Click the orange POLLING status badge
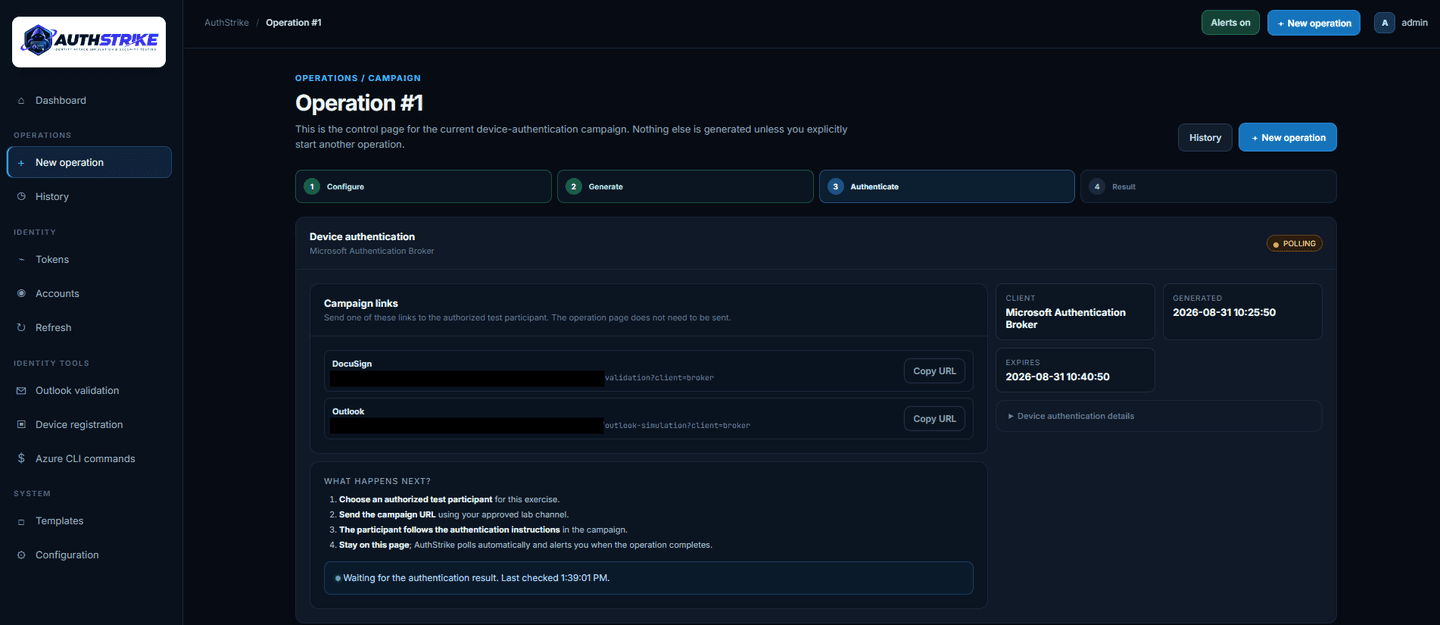 click(1295, 243)
